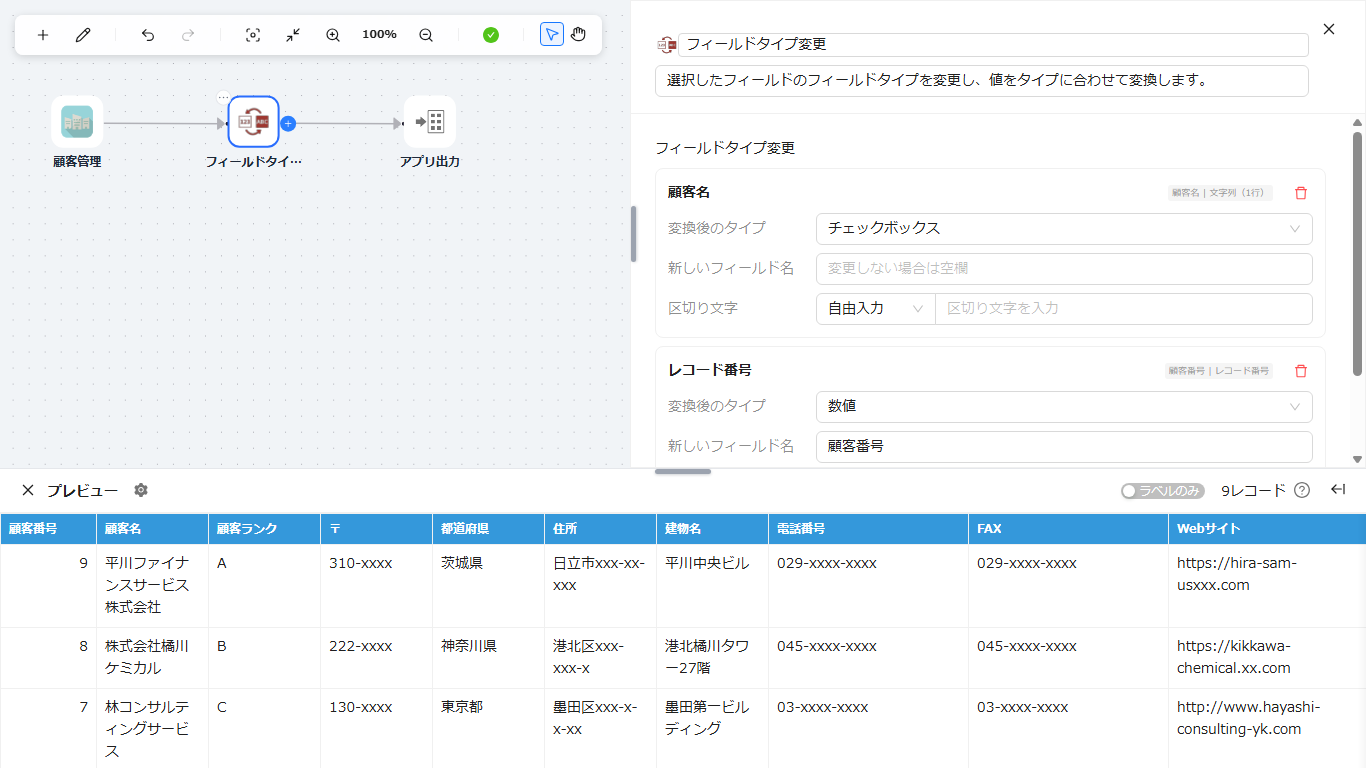1366x768 pixels.
Task: Click the panel splitter handle beside canvas
Action: 633,234
